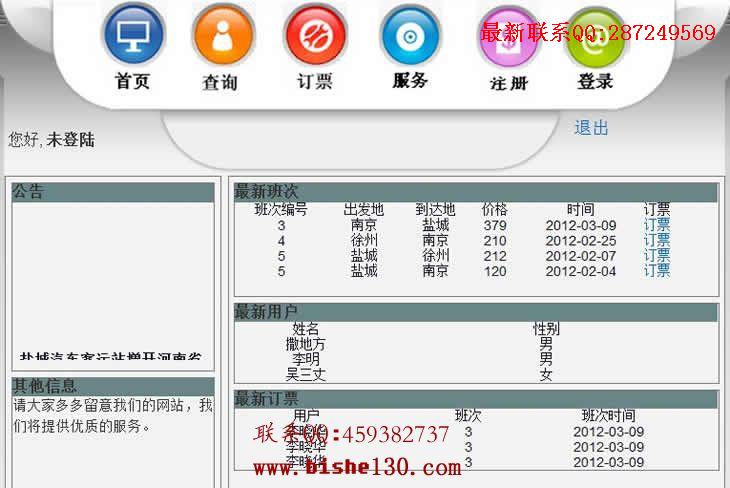This screenshot has height=488, width=730.
Task: Open the red 订票 booking icon
Action: [x=316, y=35]
